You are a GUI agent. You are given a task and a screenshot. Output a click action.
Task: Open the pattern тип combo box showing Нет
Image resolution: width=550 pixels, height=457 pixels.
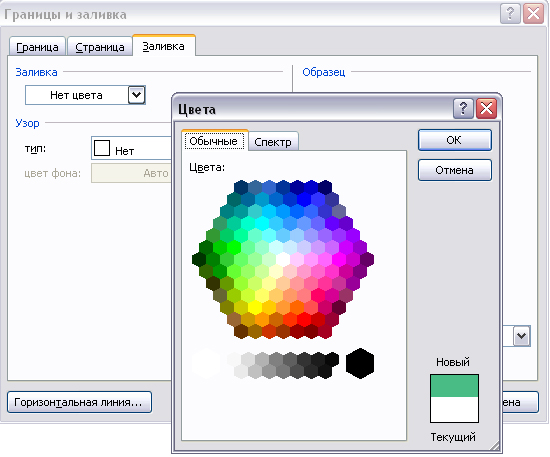[132, 148]
